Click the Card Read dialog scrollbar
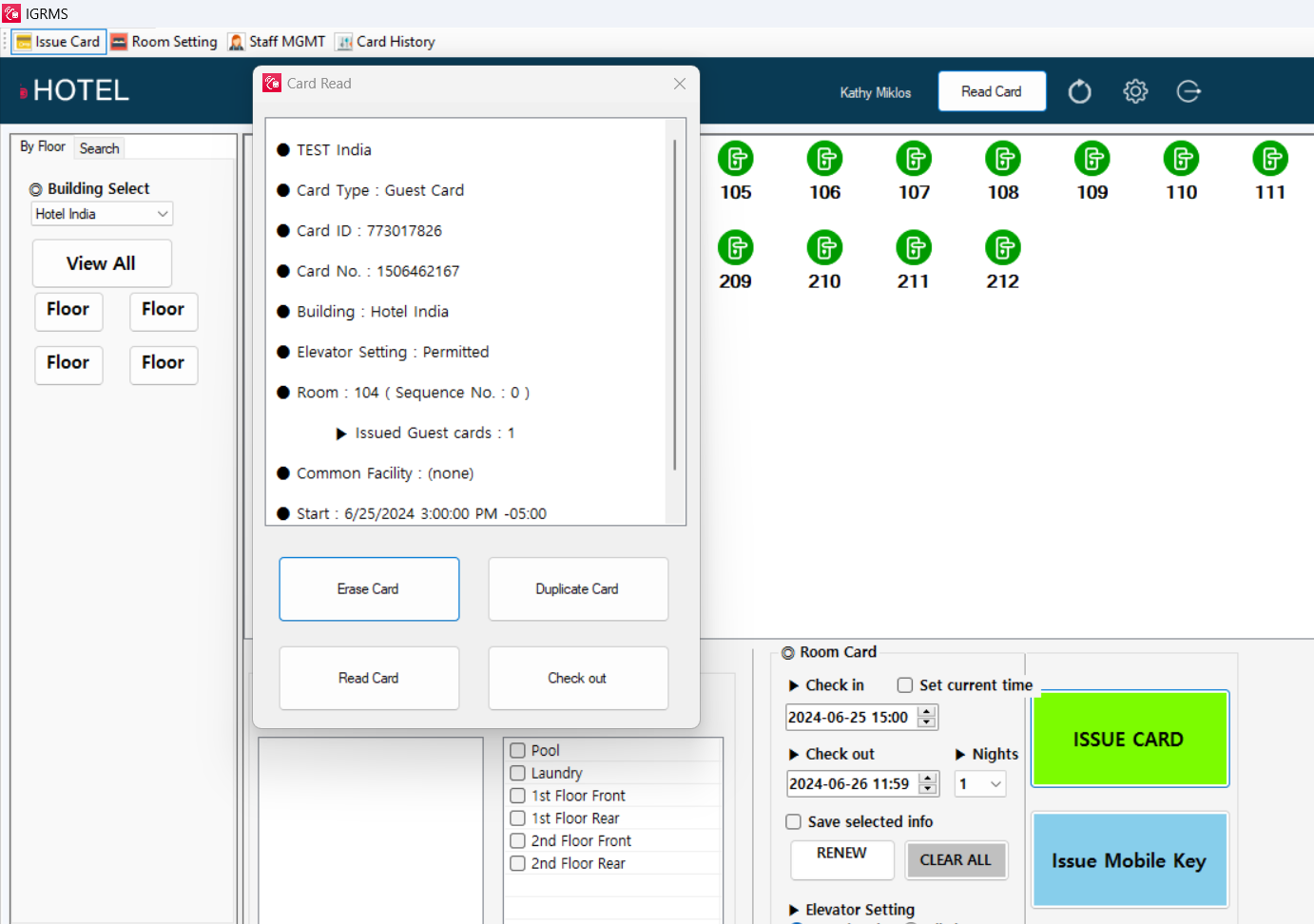The width and height of the screenshot is (1314, 924). pyautogui.click(x=675, y=304)
